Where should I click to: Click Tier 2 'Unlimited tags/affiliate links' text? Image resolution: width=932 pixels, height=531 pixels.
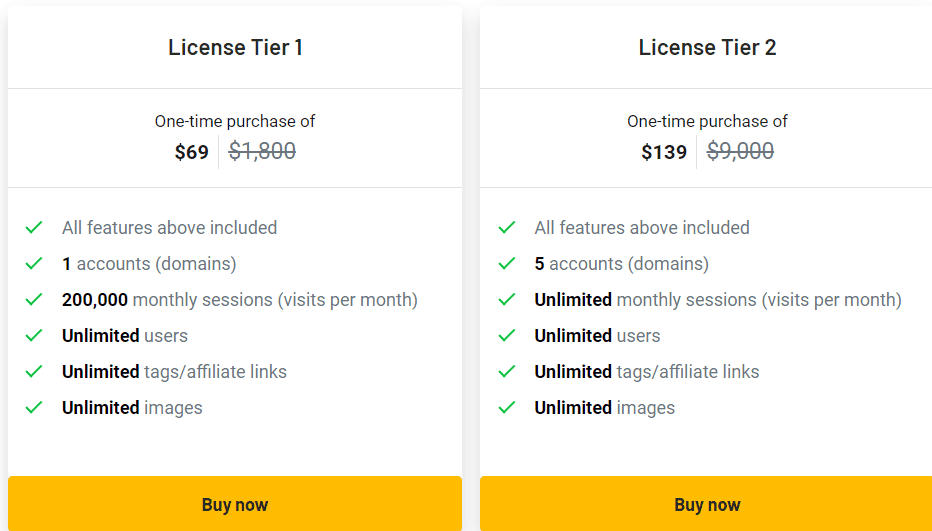647,372
